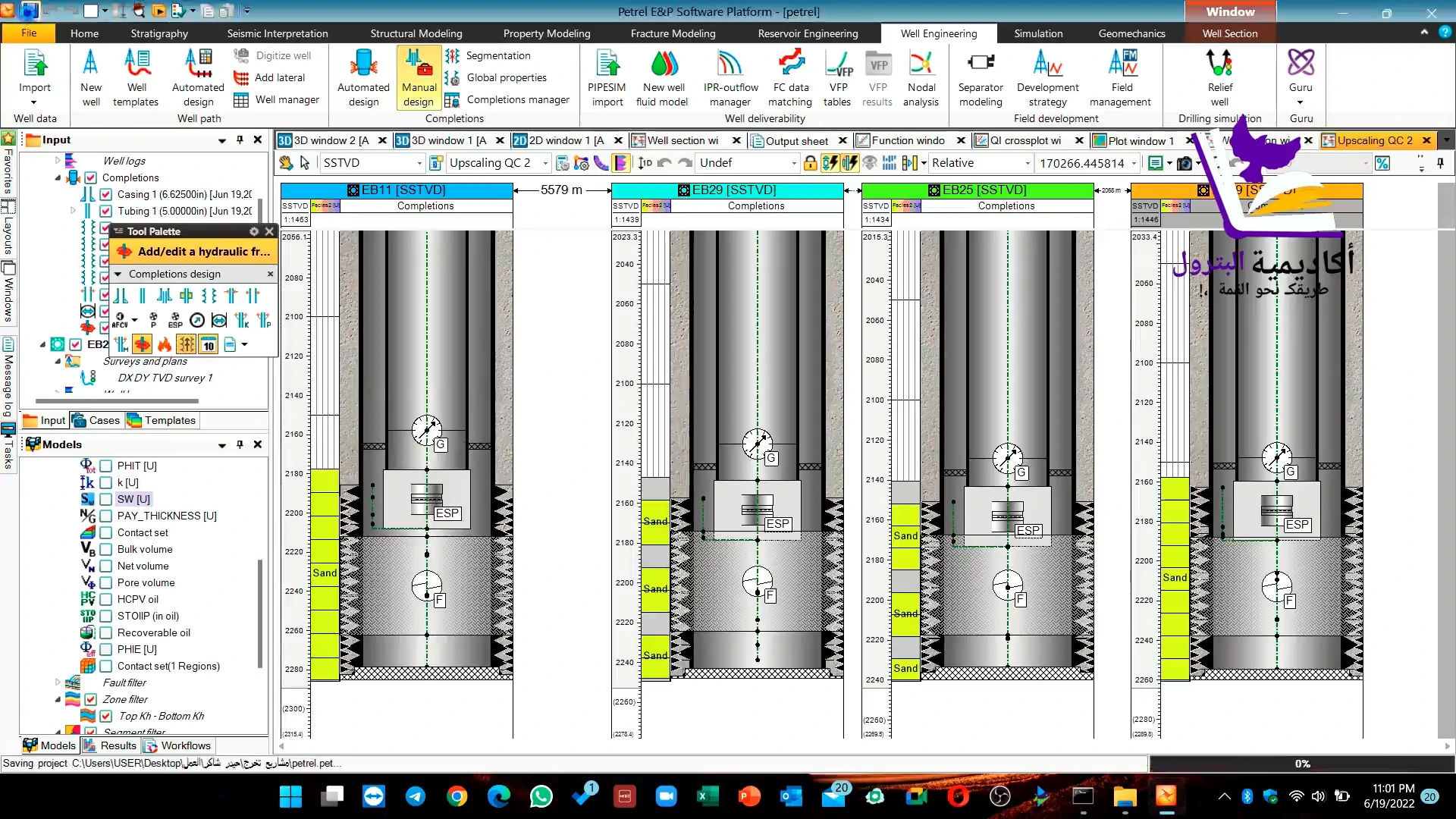
Task: Switch to the Reservoir Engineering ribbon tab
Action: [808, 33]
